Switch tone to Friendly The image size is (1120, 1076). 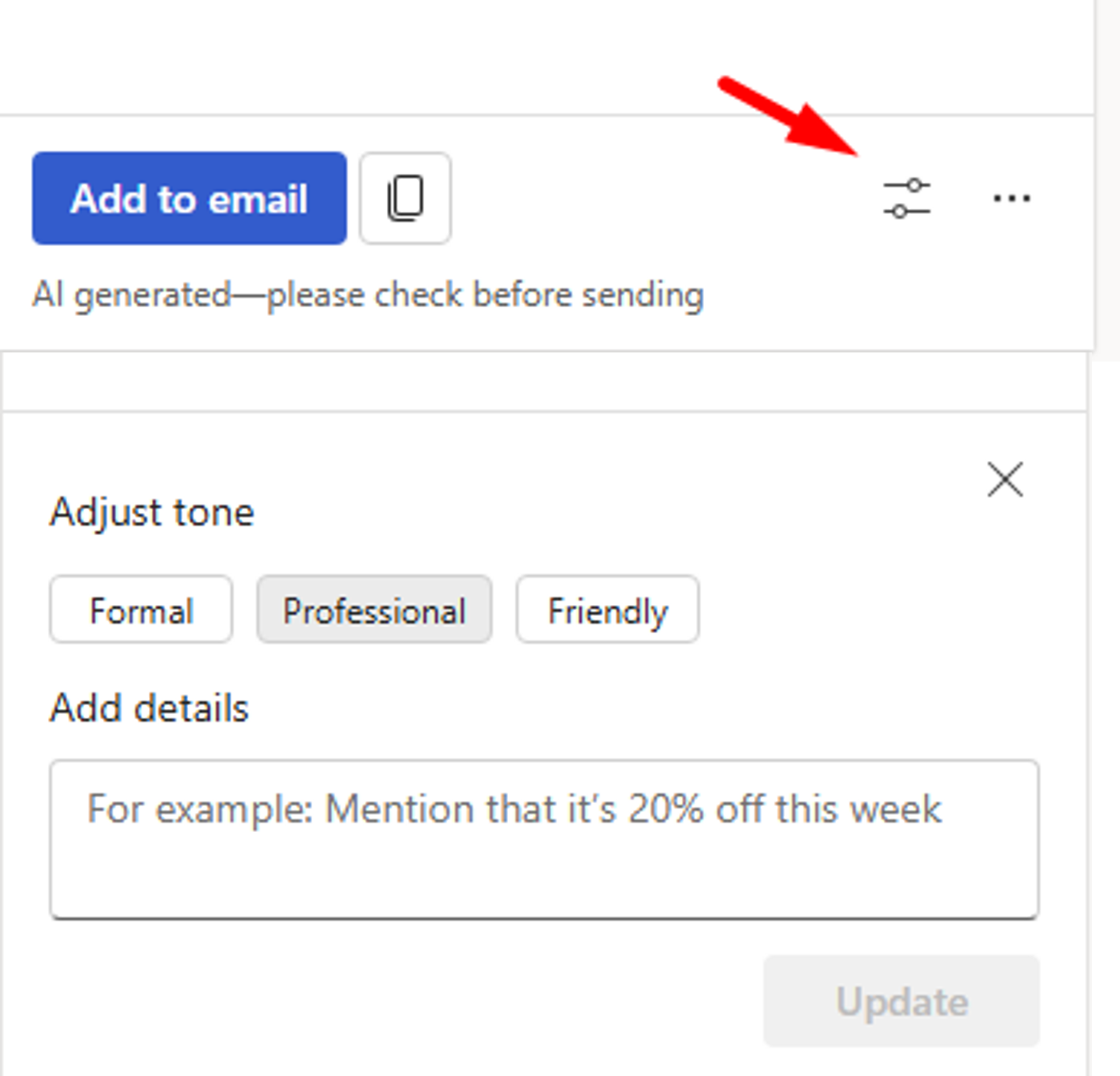[x=607, y=610]
